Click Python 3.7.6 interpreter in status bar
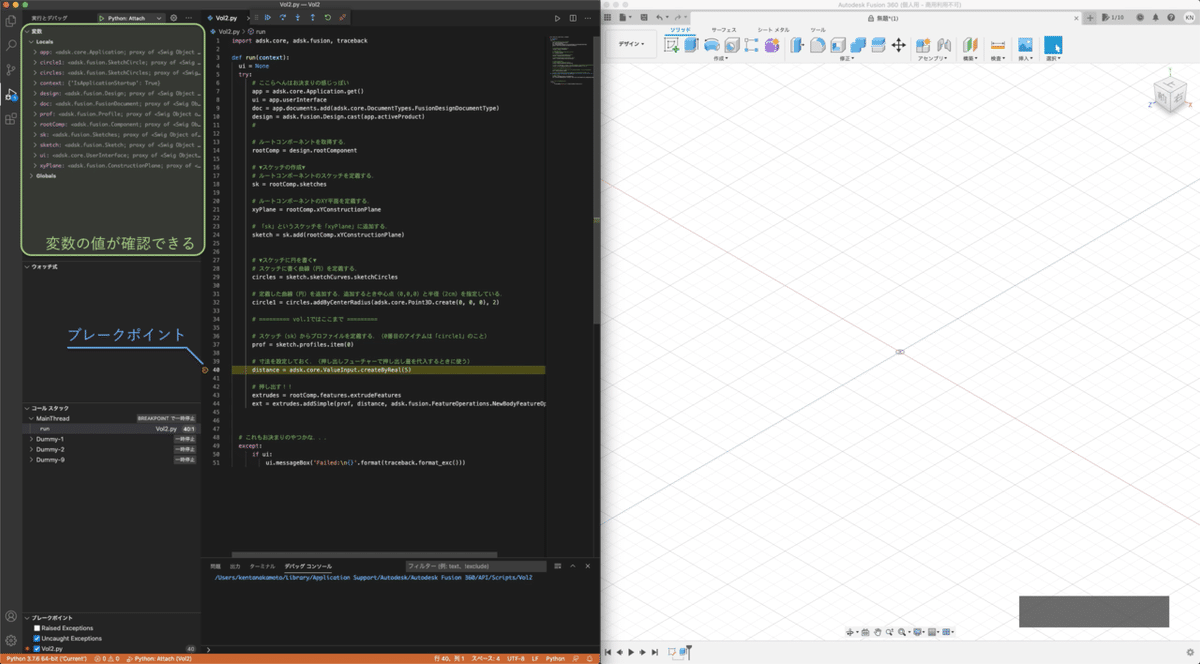This screenshot has height=664, width=1200. pos(45,659)
